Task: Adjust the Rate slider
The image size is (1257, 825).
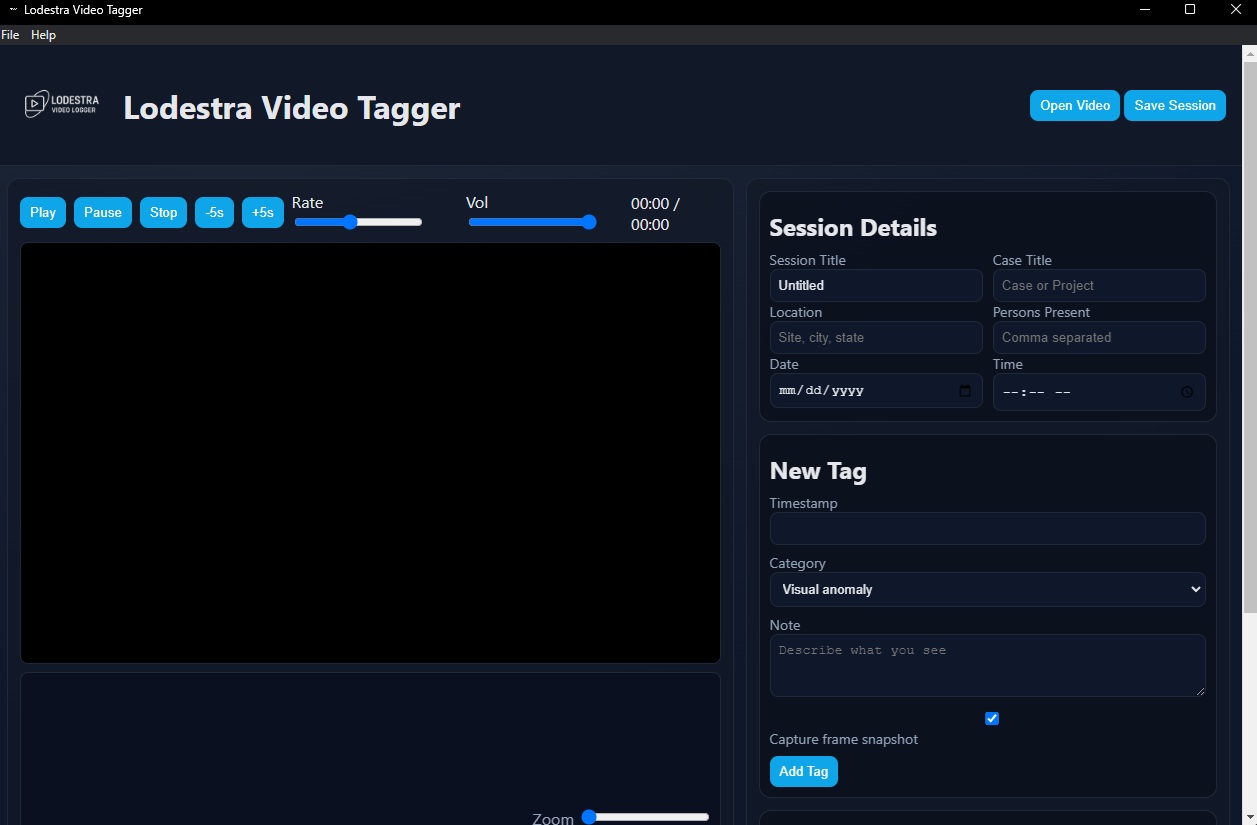Action: 358,222
